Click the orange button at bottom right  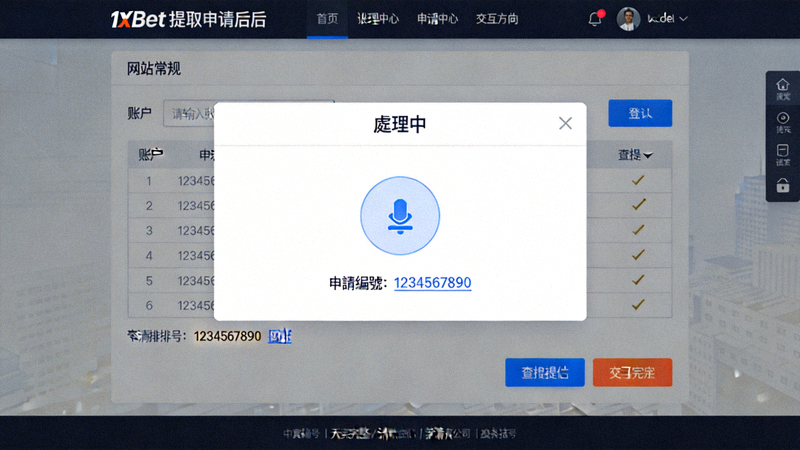click(632, 372)
